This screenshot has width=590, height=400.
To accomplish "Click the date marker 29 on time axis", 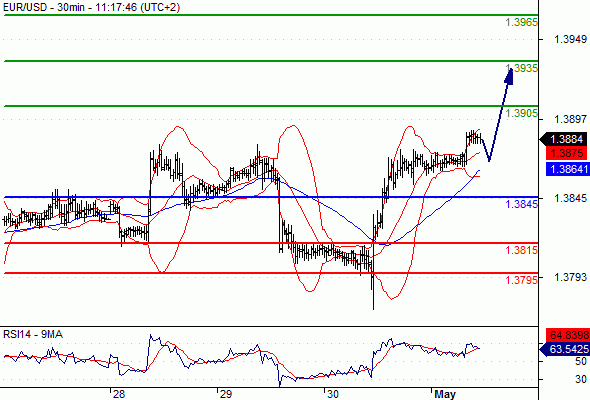I will (x=226, y=394).
